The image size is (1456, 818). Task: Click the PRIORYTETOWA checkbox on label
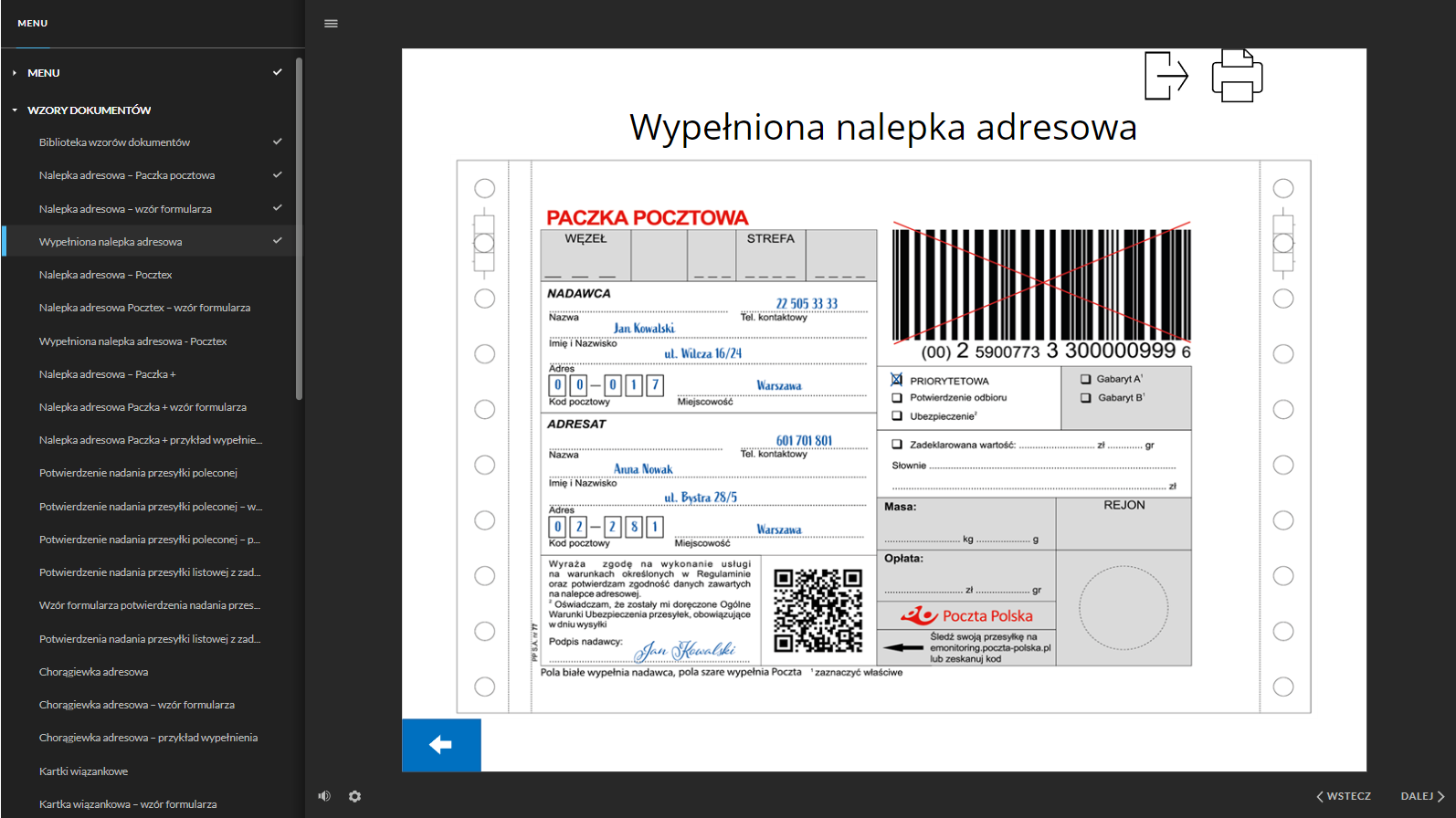point(897,380)
